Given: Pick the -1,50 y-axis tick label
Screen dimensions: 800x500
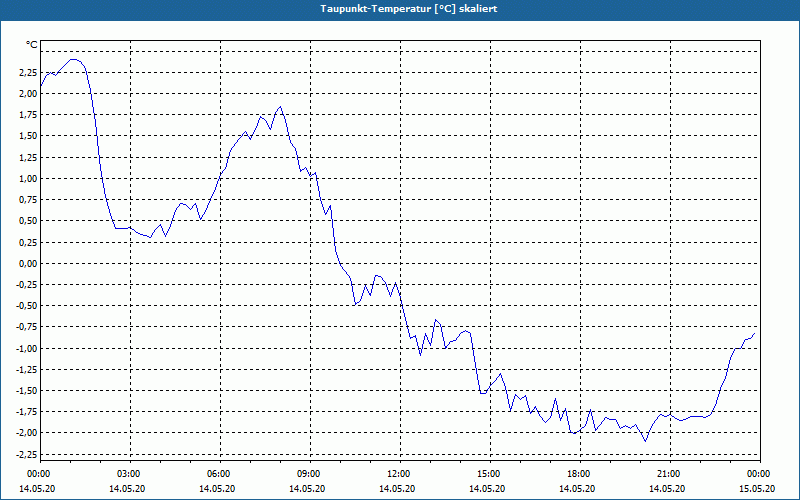Looking at the screenshot, I should [27, 391].
